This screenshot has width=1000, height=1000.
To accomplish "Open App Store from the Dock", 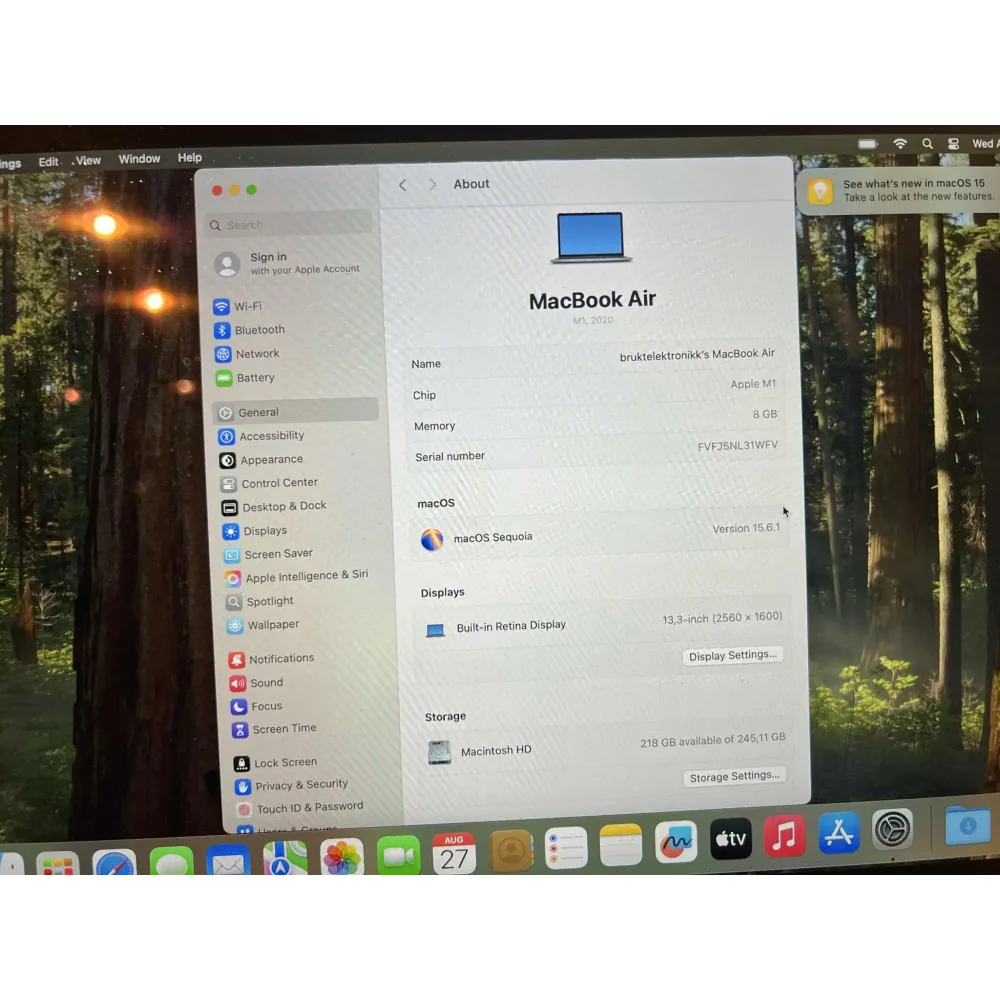I will tap(838, 832).
